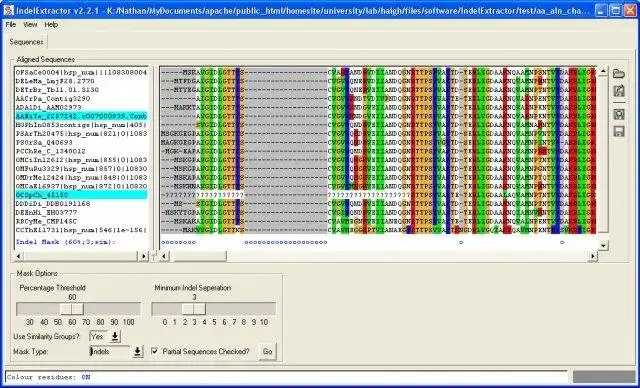Click the alignment vertical scrollbar down arrow
The width and height of the screenshot is (640, 388).
click(603, 246)
